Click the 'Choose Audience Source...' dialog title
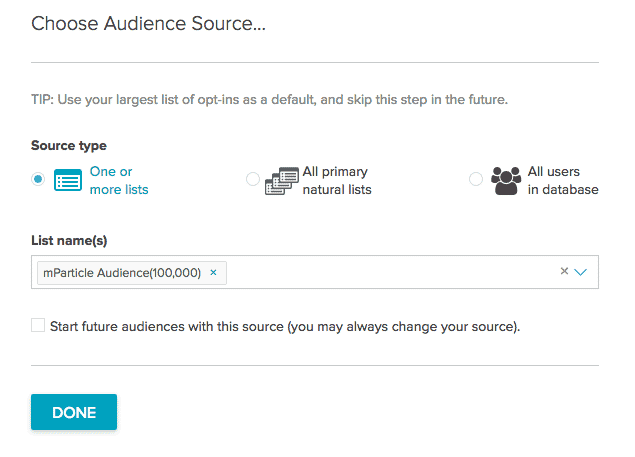 148,23
